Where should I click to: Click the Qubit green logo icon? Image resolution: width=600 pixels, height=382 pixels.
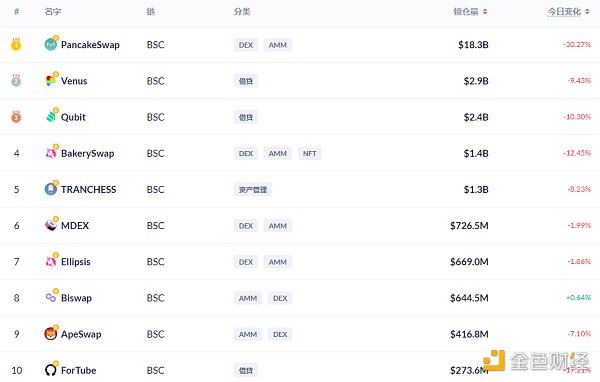(51, 117)
